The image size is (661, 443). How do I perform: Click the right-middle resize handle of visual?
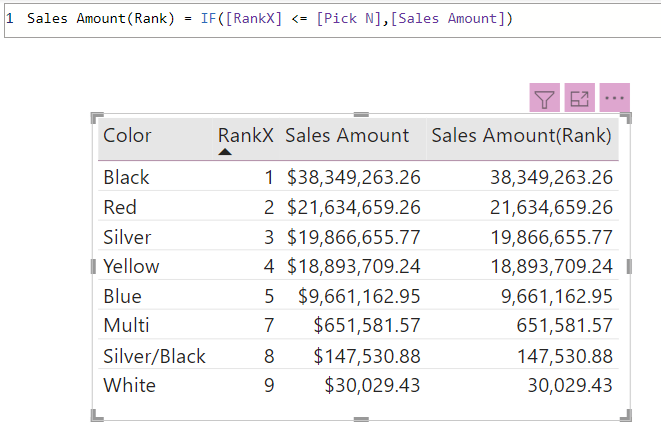(x=629, y=266)
